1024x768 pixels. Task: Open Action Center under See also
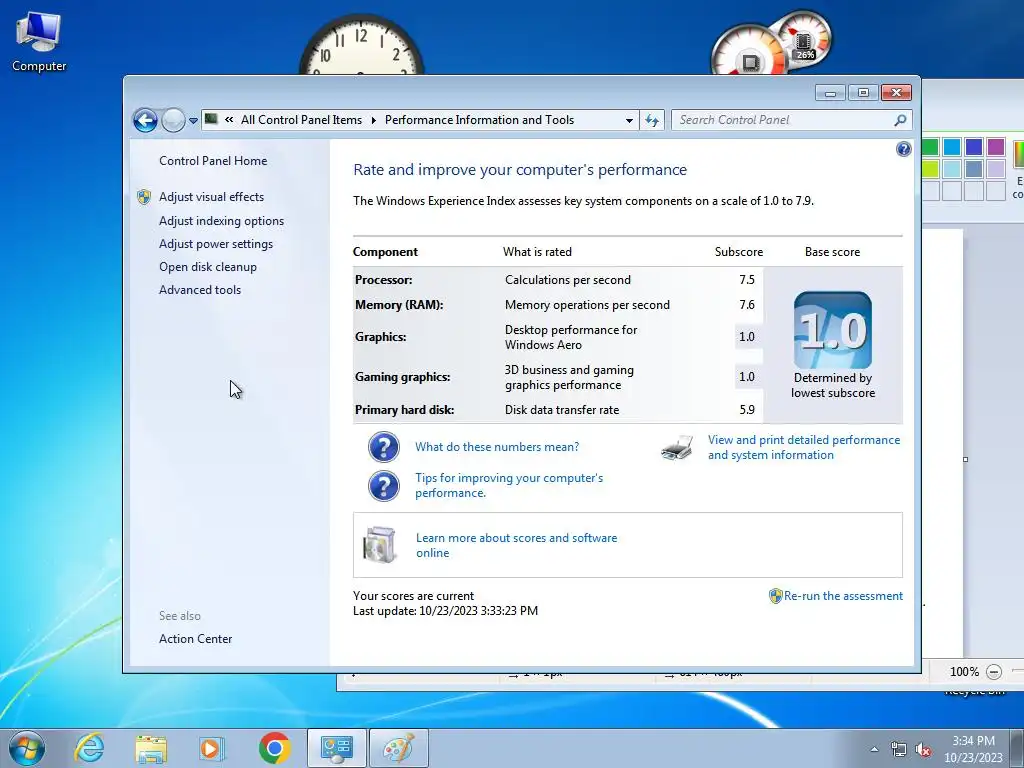195,639
